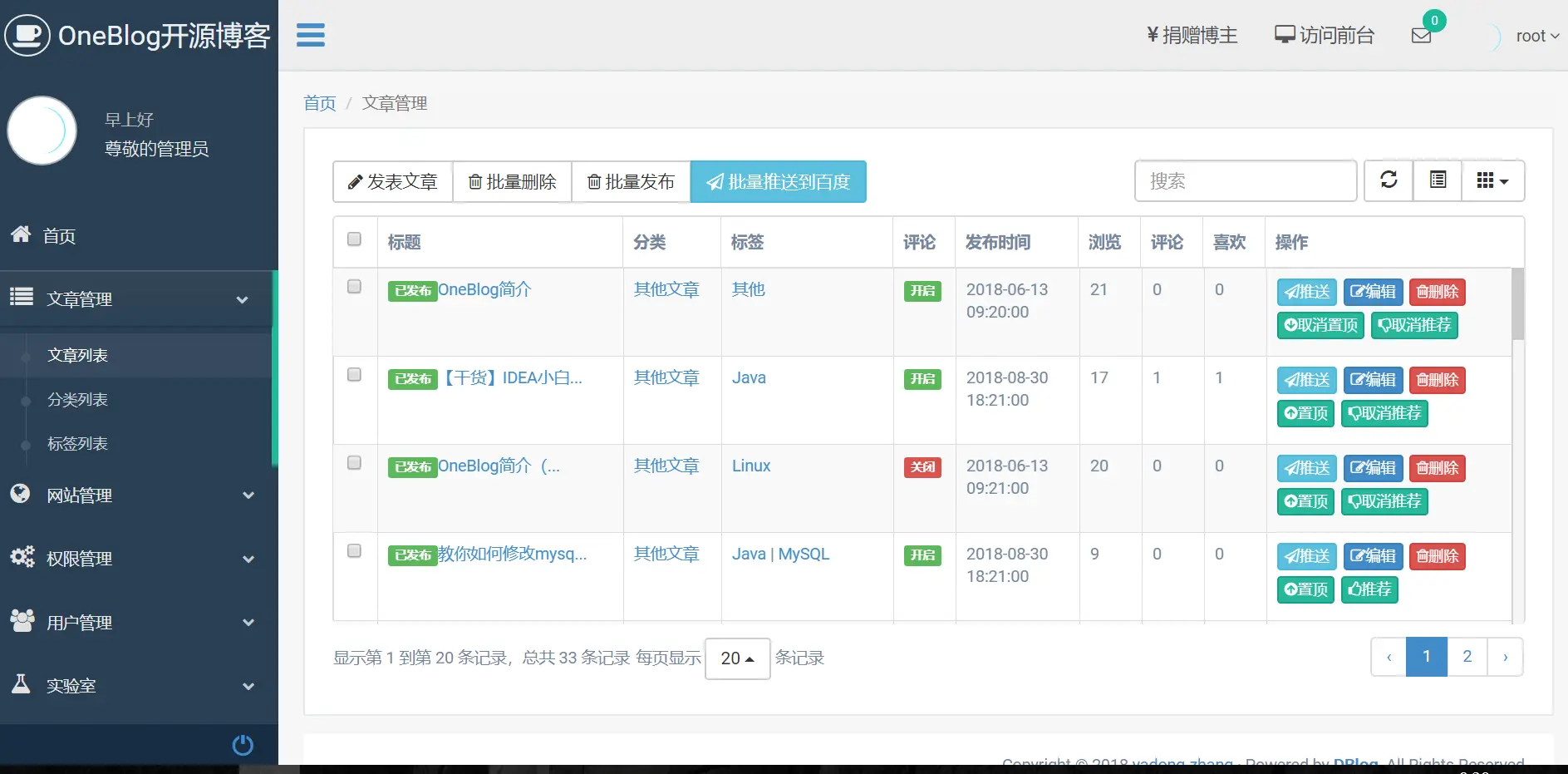
Task: Click the 批量推送到百度 button
Action: click(x=778, y=181)
